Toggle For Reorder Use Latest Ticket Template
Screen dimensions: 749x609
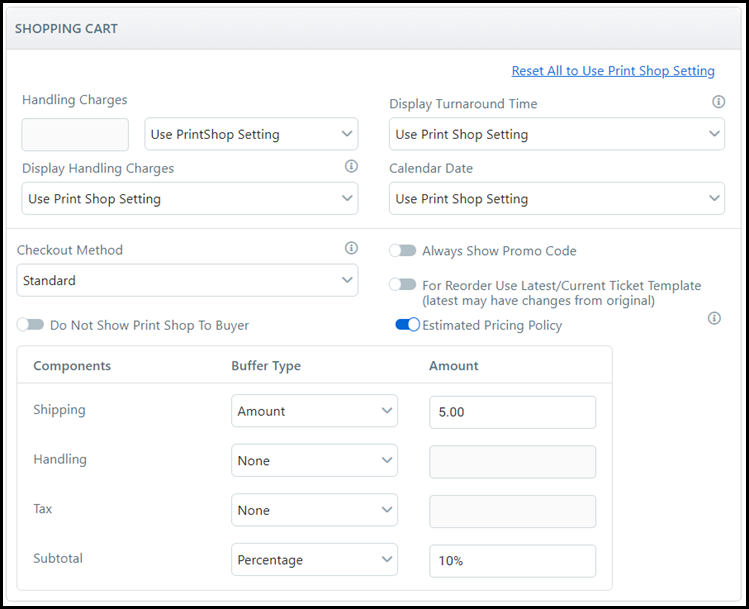tap(403, 285)
